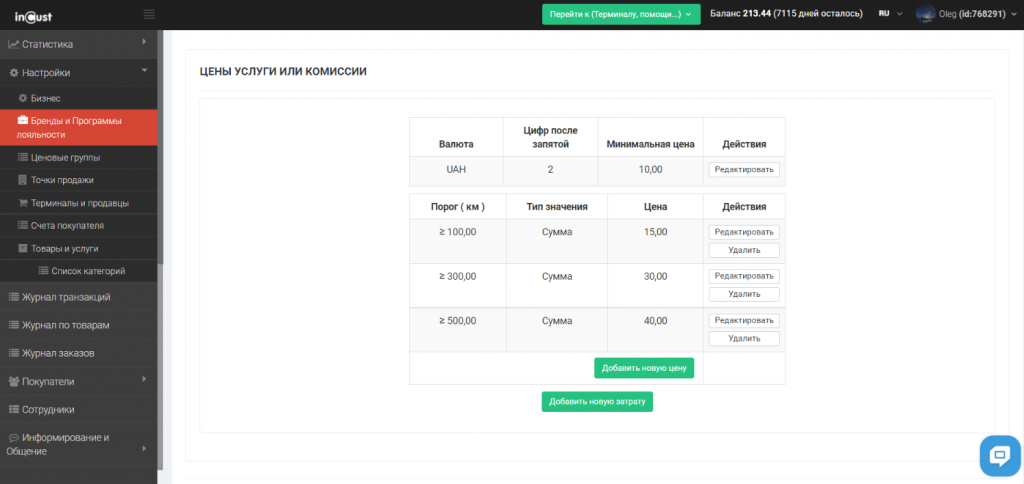Open the live chat bubble icon
The height and width of the screenshot is (484, 1024).
(x=999, y=456)
